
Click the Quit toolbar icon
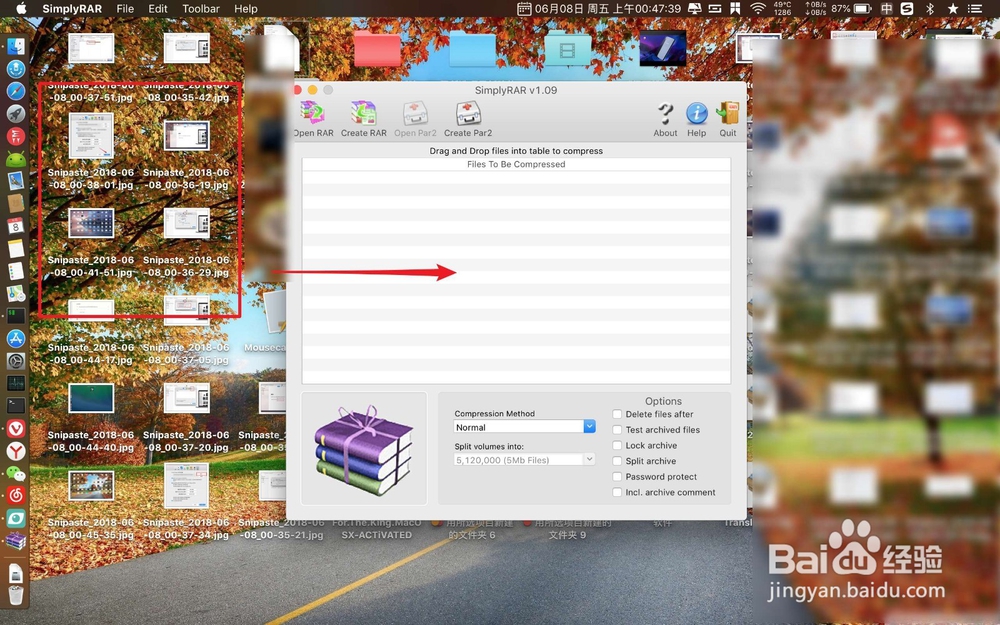pyautogui.click(x=728, y=114)
